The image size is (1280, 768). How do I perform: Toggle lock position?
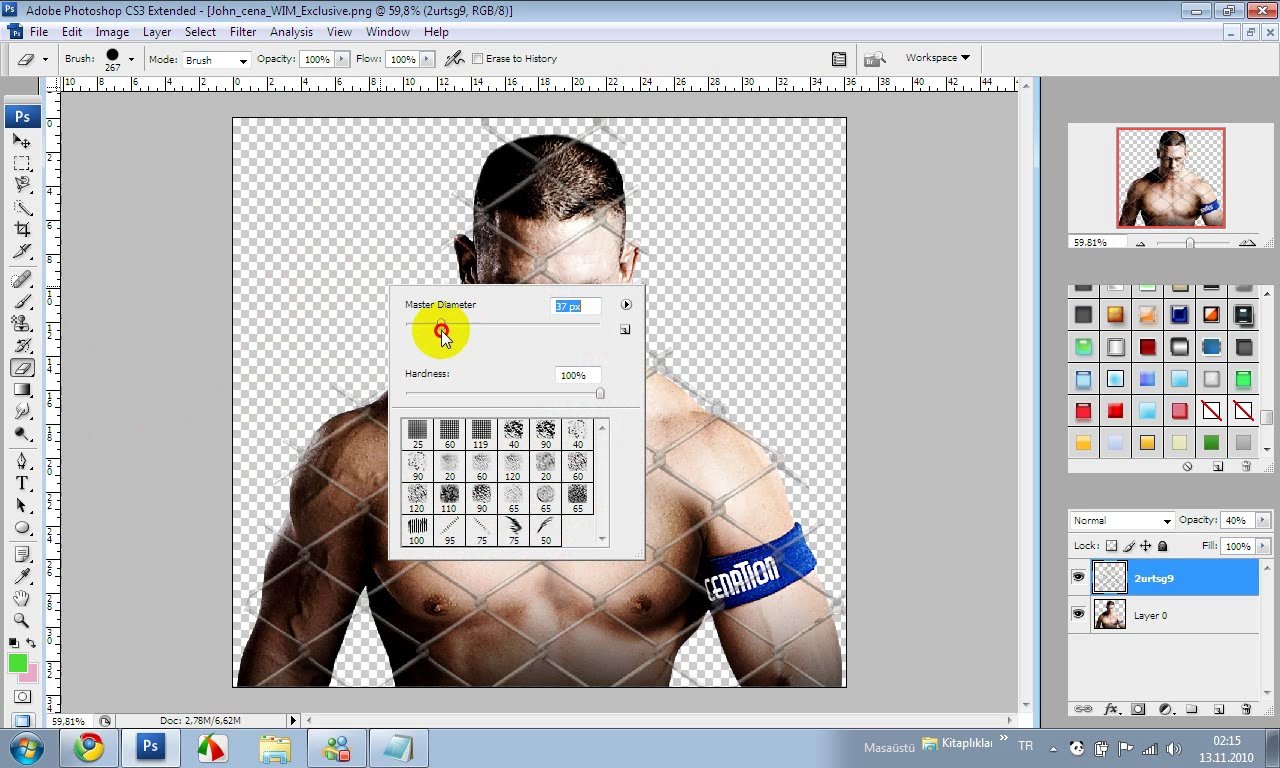tap(1146, 546)
